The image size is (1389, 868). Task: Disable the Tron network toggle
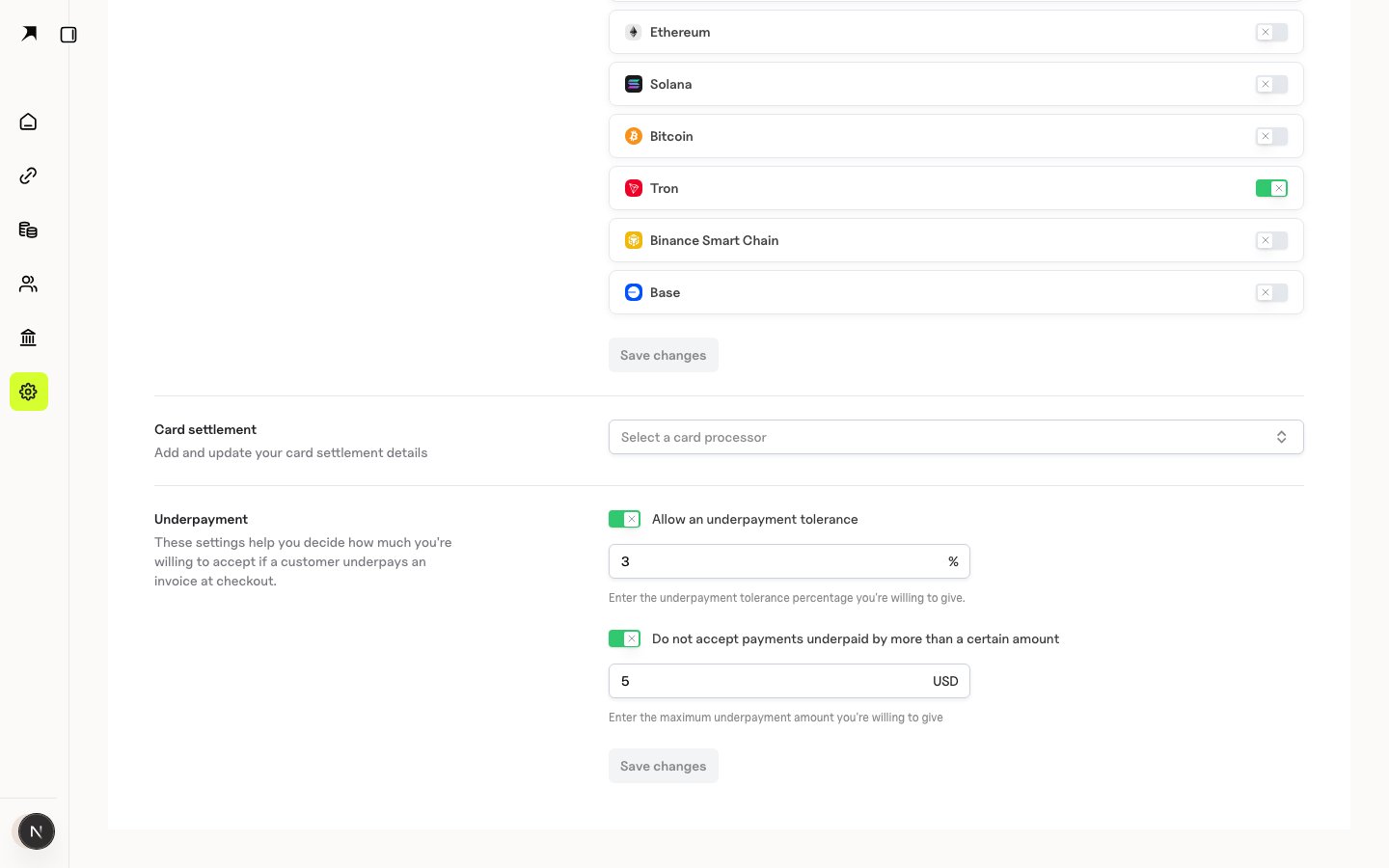[x=1271, y=188]
